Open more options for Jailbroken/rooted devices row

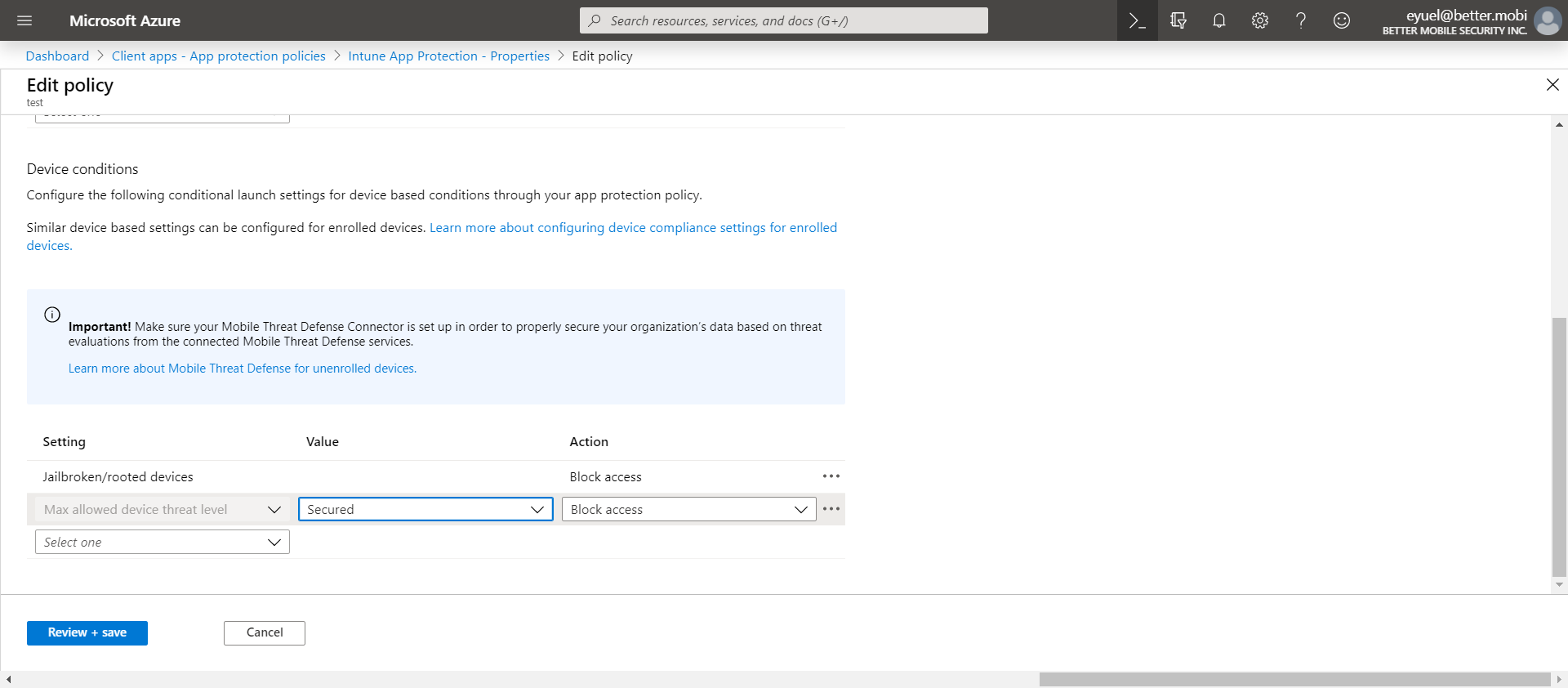[x=831, y=476]
